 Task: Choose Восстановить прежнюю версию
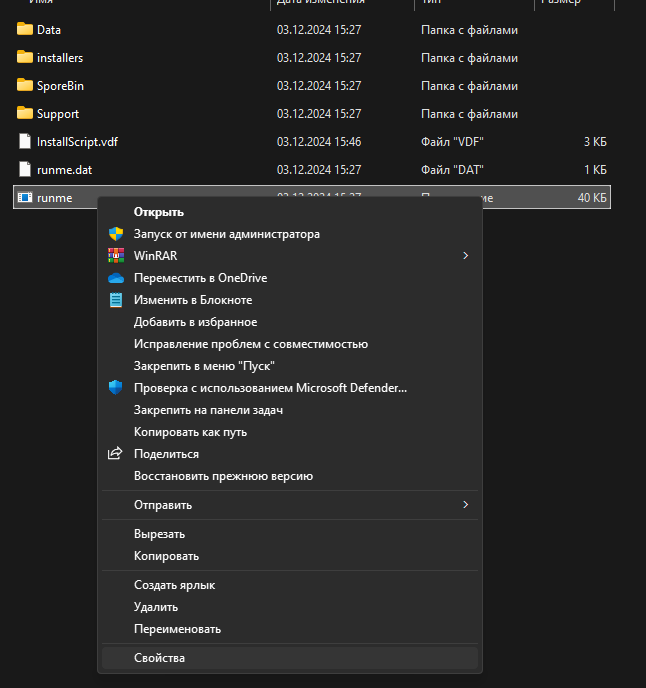(x=290, y=476)
